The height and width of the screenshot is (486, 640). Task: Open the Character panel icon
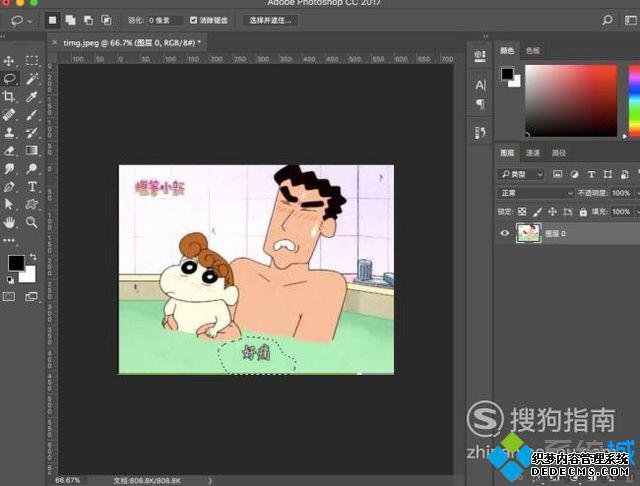tap(480, 85)
